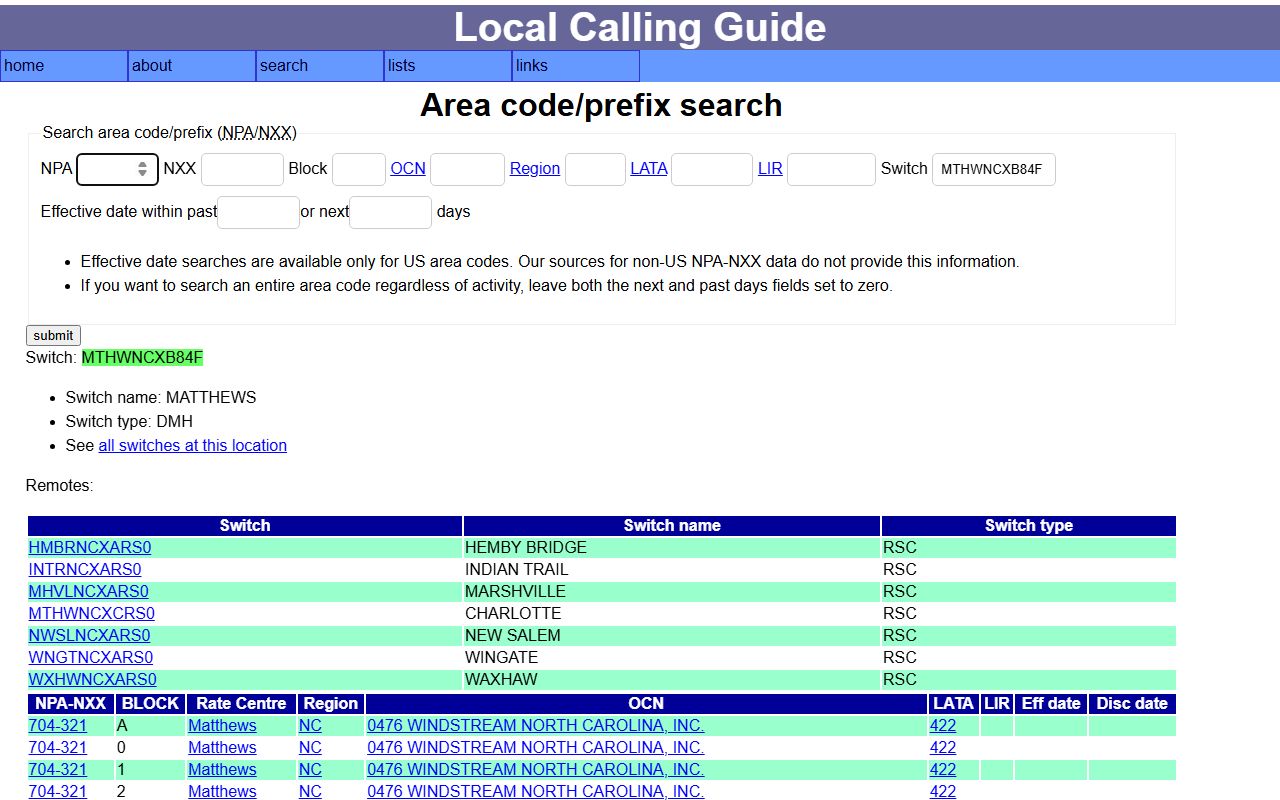Click the highlighted MTHWNCXB84F switch code
This screenshot has height=800, width=1280.
[142, 358]
